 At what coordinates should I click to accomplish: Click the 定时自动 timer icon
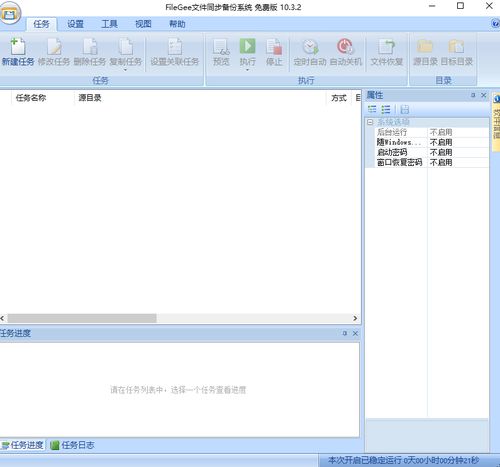coord(310,46)
